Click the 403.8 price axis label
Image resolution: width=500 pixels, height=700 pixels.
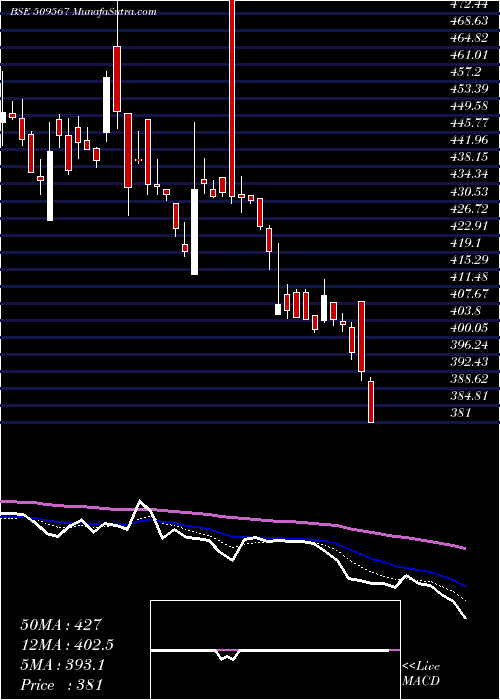(464, 311)
